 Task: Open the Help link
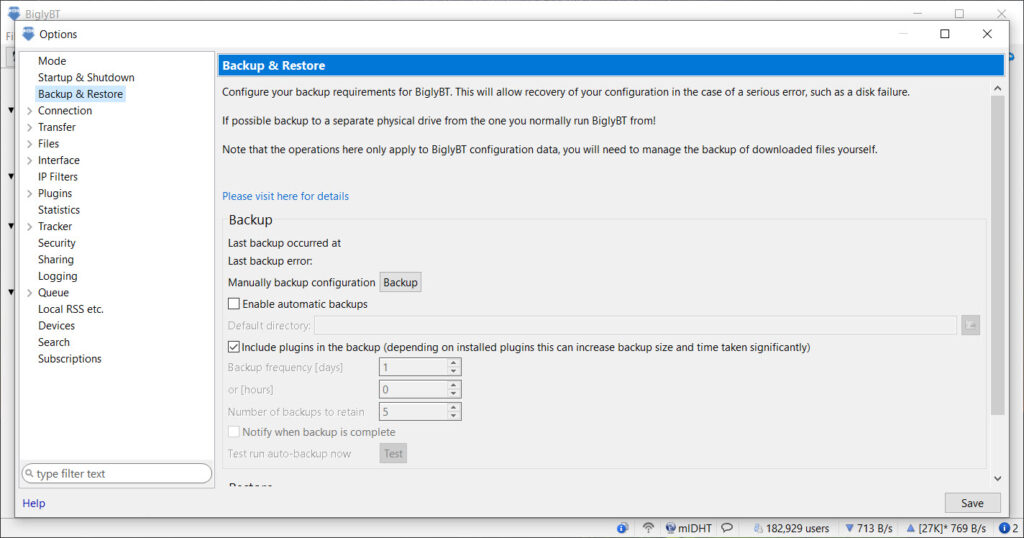pyautogui.click(x=34, y=503)
